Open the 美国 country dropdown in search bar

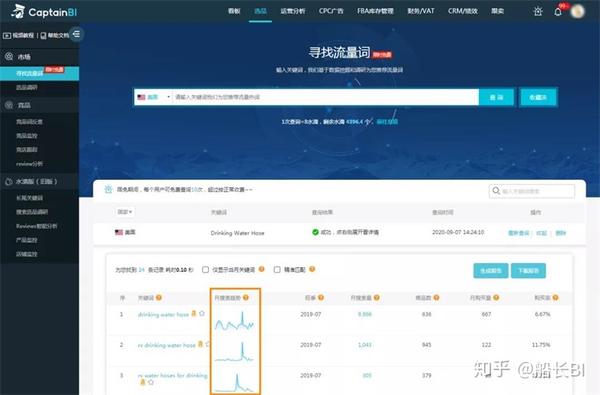pos(153,97)
